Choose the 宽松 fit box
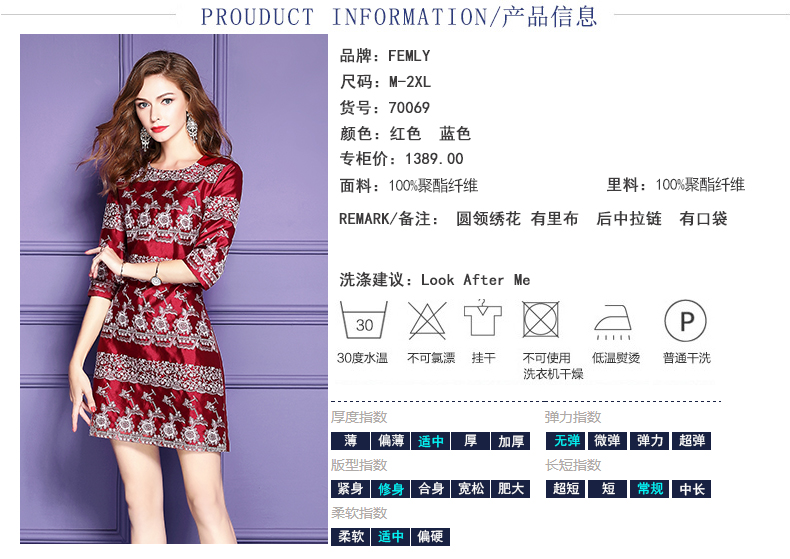 tap(471, 489)
